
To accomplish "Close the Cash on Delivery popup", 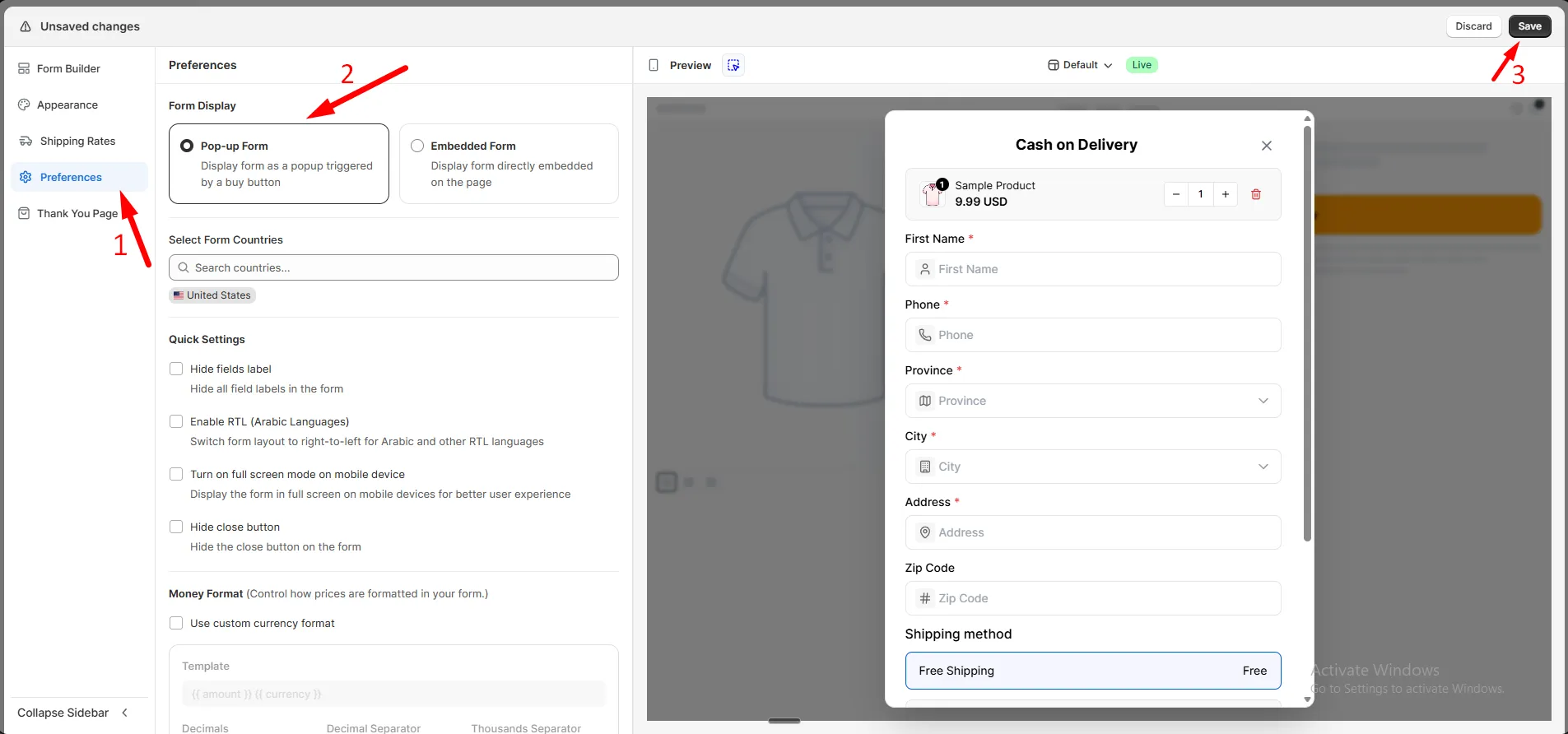I will click(x=1267, y=146).
